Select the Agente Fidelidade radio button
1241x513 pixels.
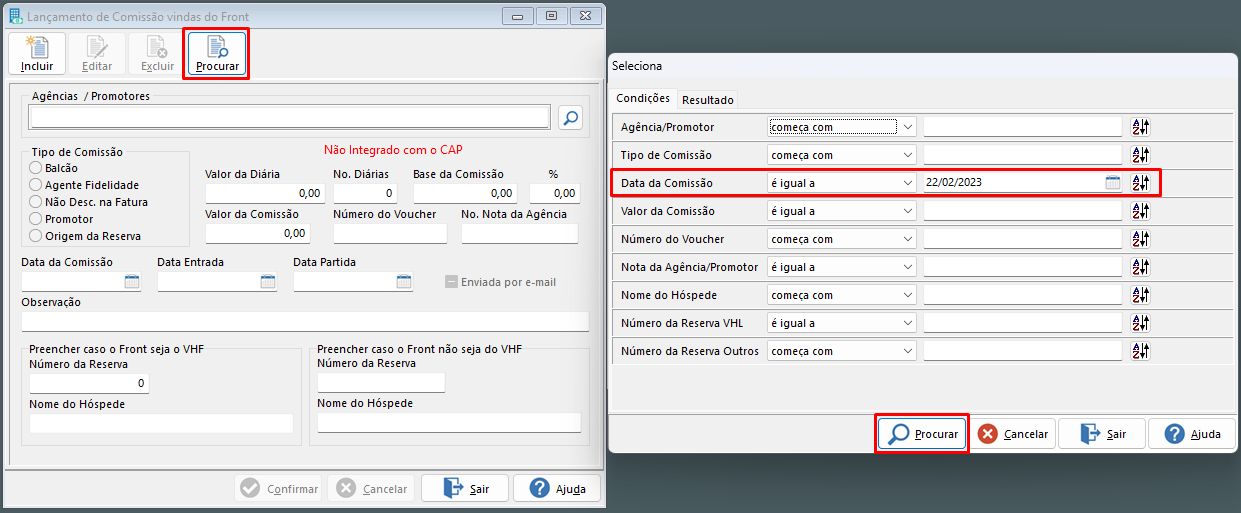(37, 185)
